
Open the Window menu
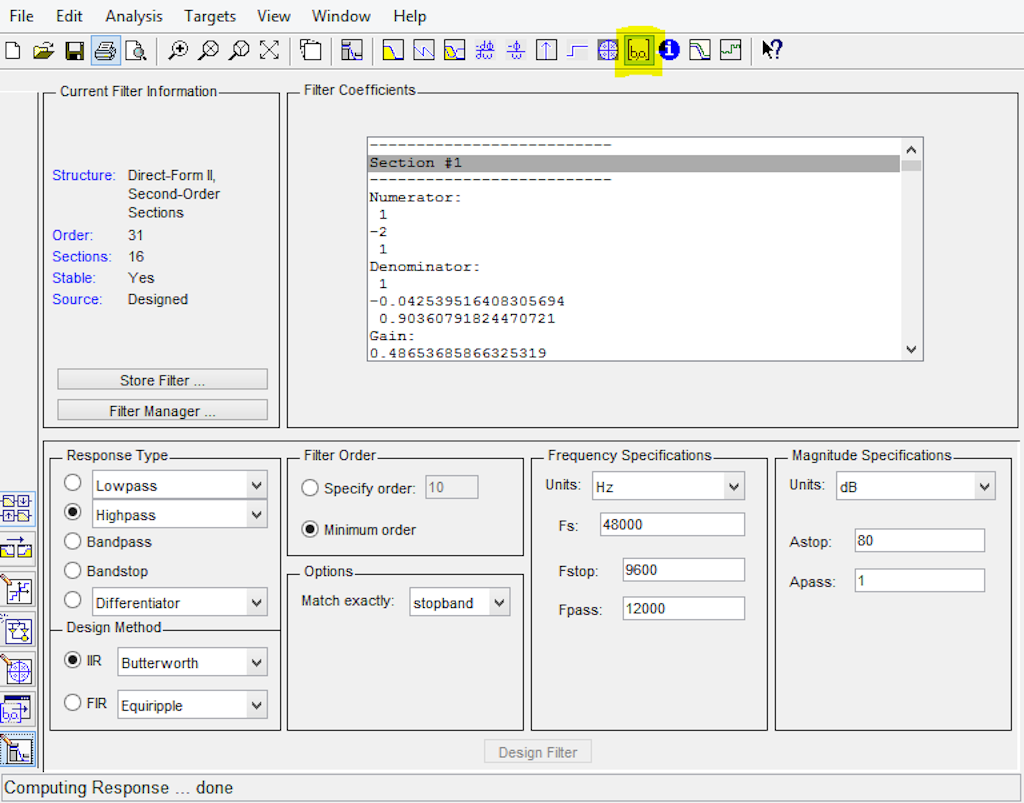341,16
